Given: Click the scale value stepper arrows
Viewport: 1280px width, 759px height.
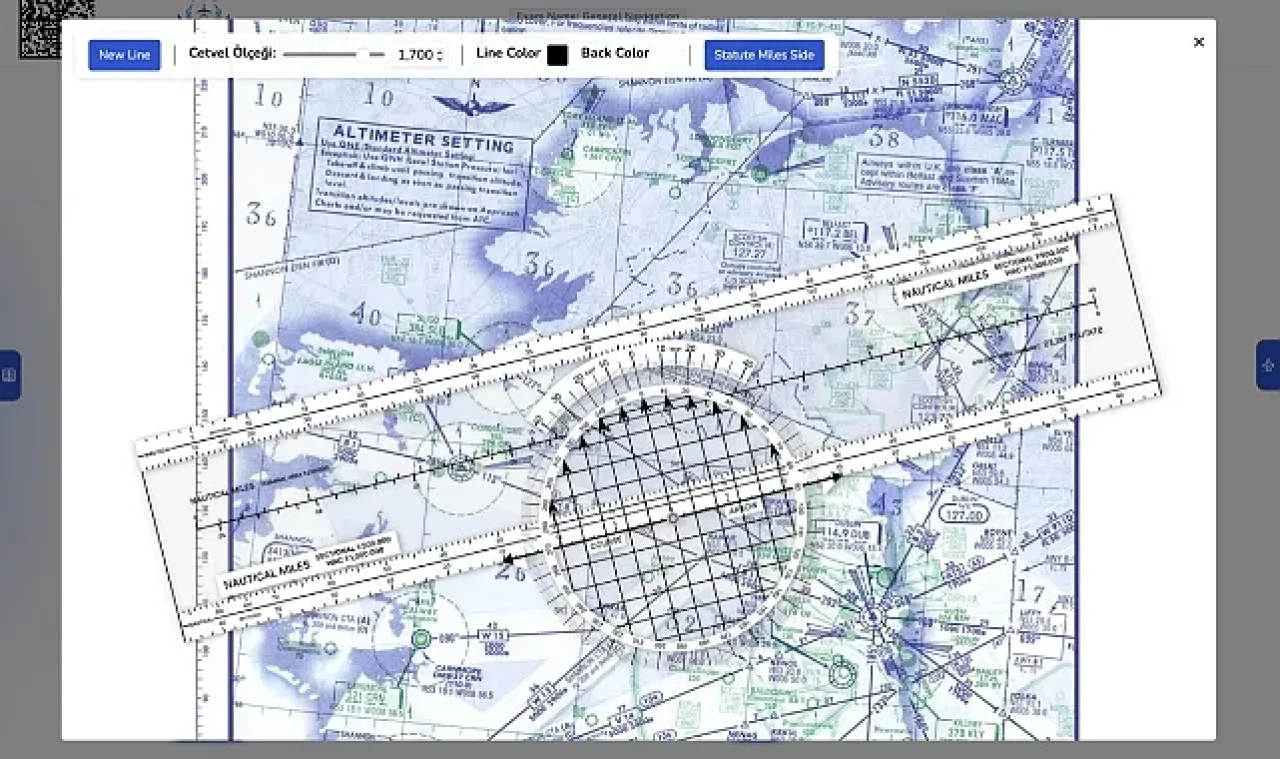Looking at the screenshot, I should (x=441, y=55).
